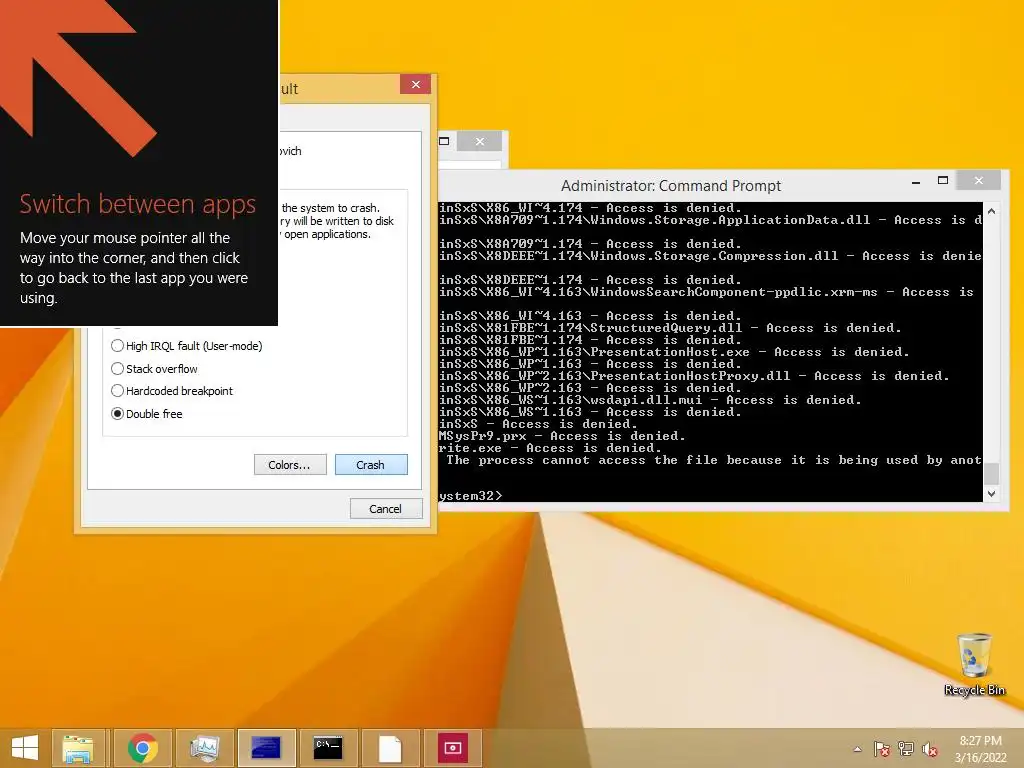Click the wsdapi.dll.mui access denied line

(650, 400)
